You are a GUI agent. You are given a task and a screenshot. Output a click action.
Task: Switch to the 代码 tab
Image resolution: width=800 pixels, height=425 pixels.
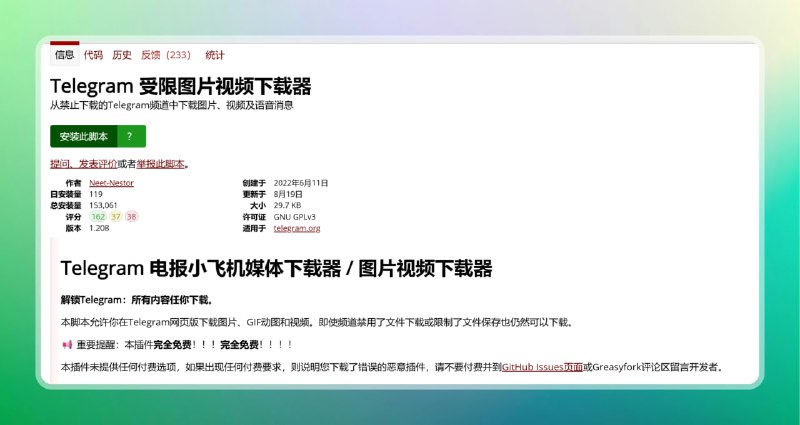tap(93, 55)
